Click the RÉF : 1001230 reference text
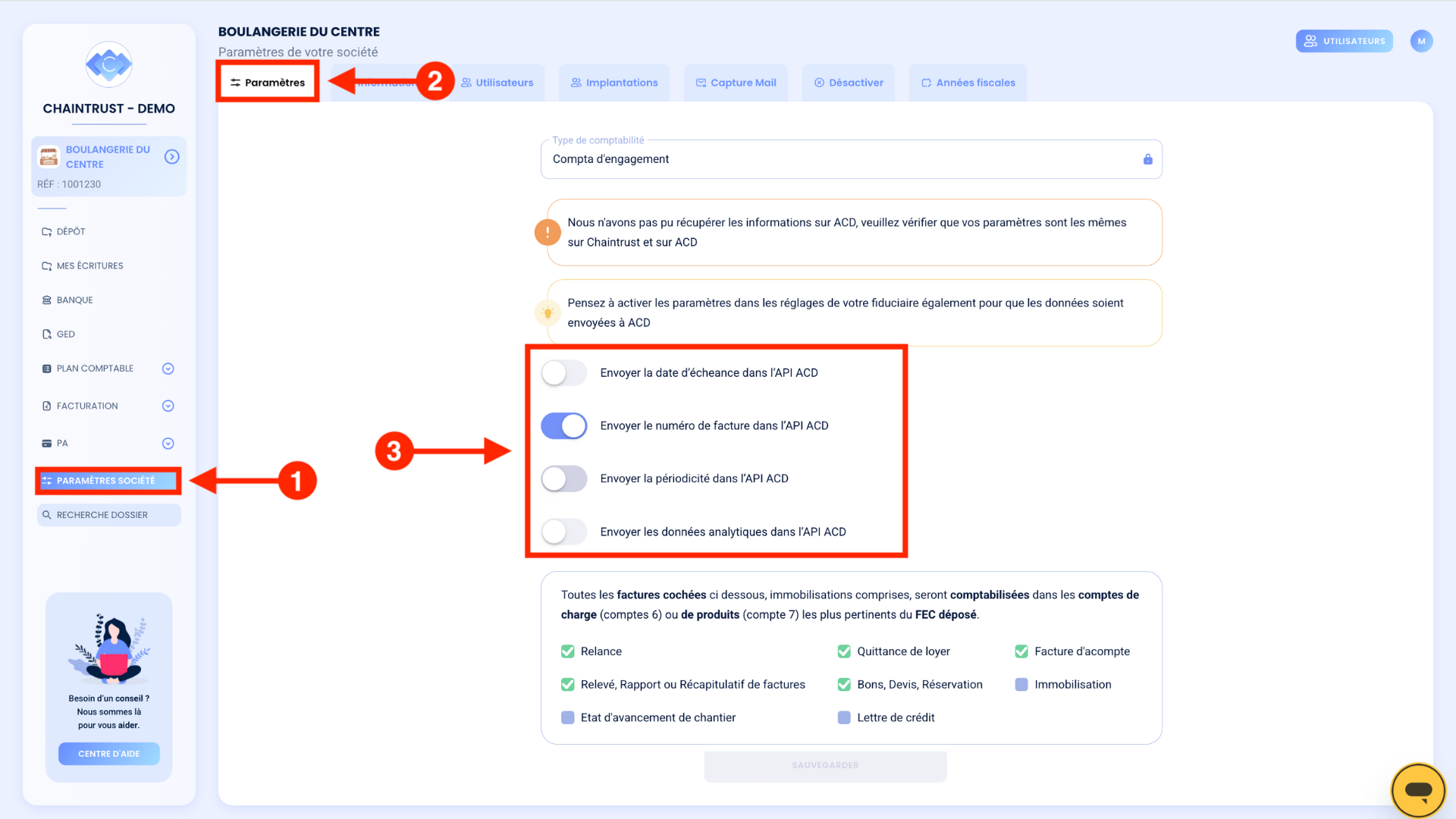Viewport: 1456px width, 819px height. click(x=69, y=184)
